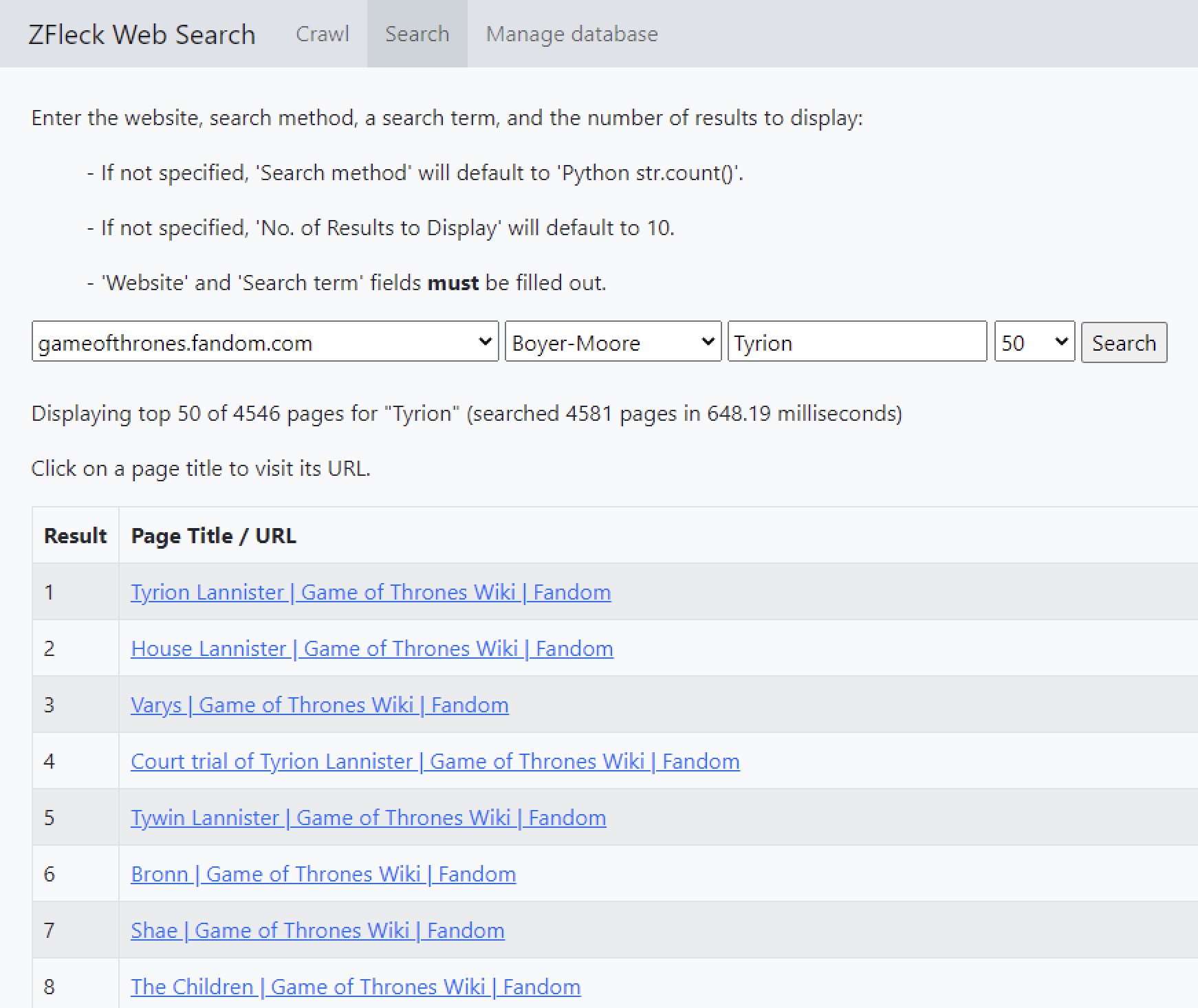Screen dimensions: 1198x1008
Task: Click the search term field containing Tyrion
Action: point(857,342)
